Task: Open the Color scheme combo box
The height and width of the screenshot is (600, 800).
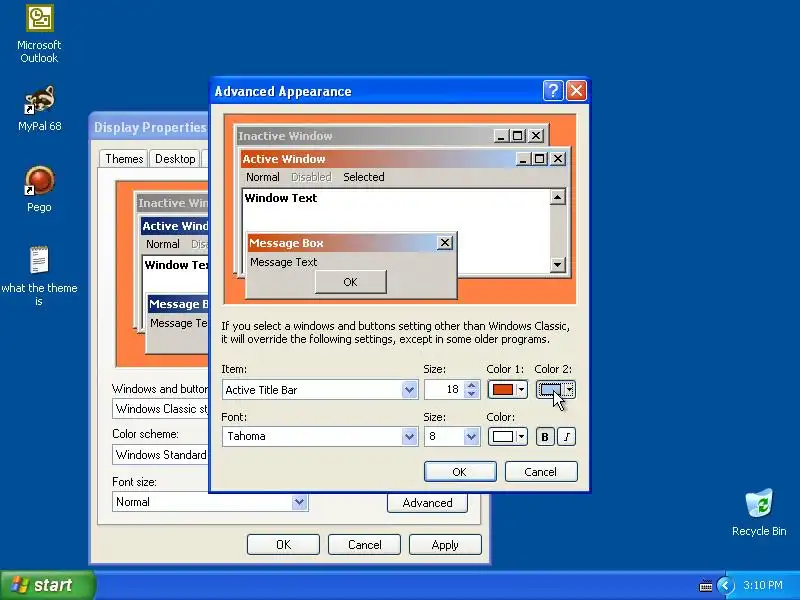Action: tap(161, 455)
